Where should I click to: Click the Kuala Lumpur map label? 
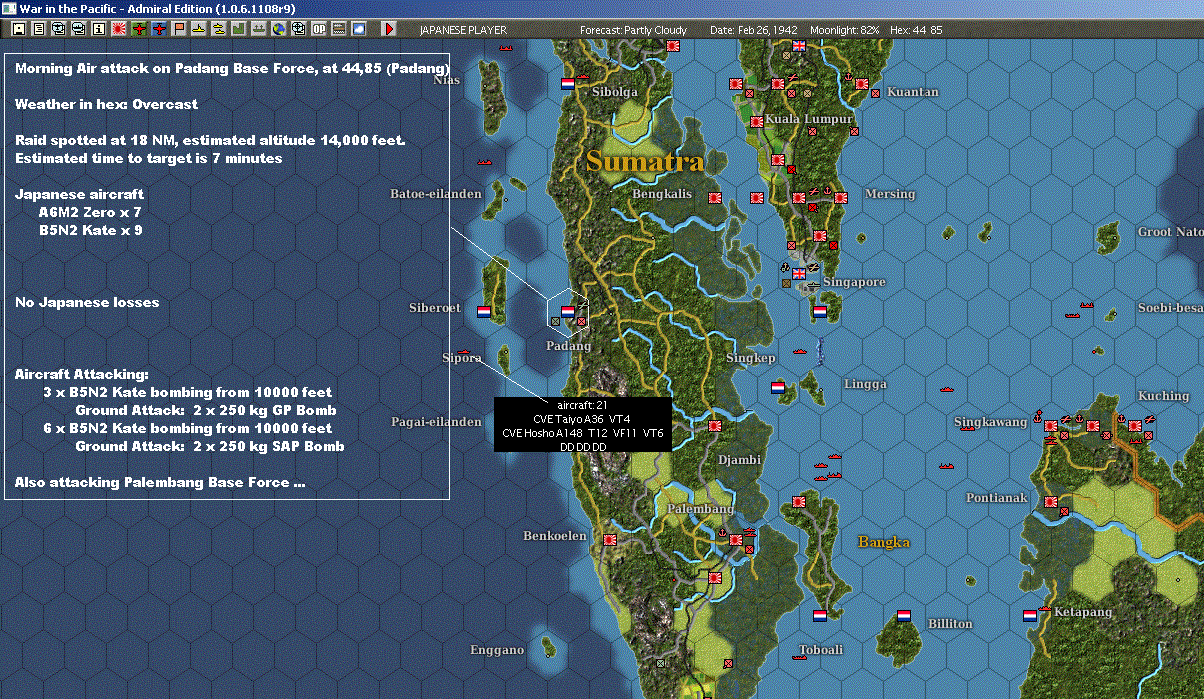click(x=808, y=119)
